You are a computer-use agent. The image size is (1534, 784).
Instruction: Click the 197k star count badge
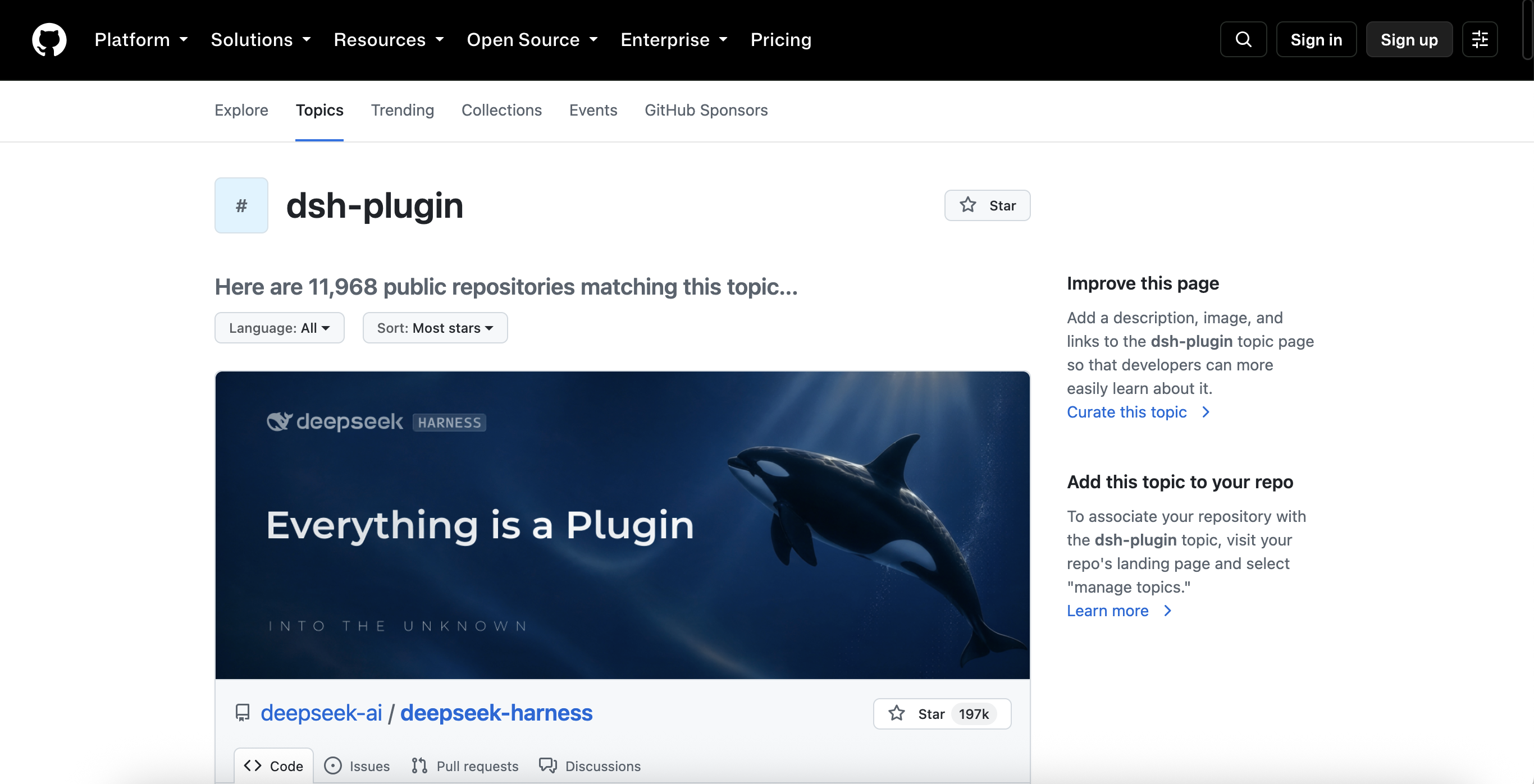pos(974,714)
